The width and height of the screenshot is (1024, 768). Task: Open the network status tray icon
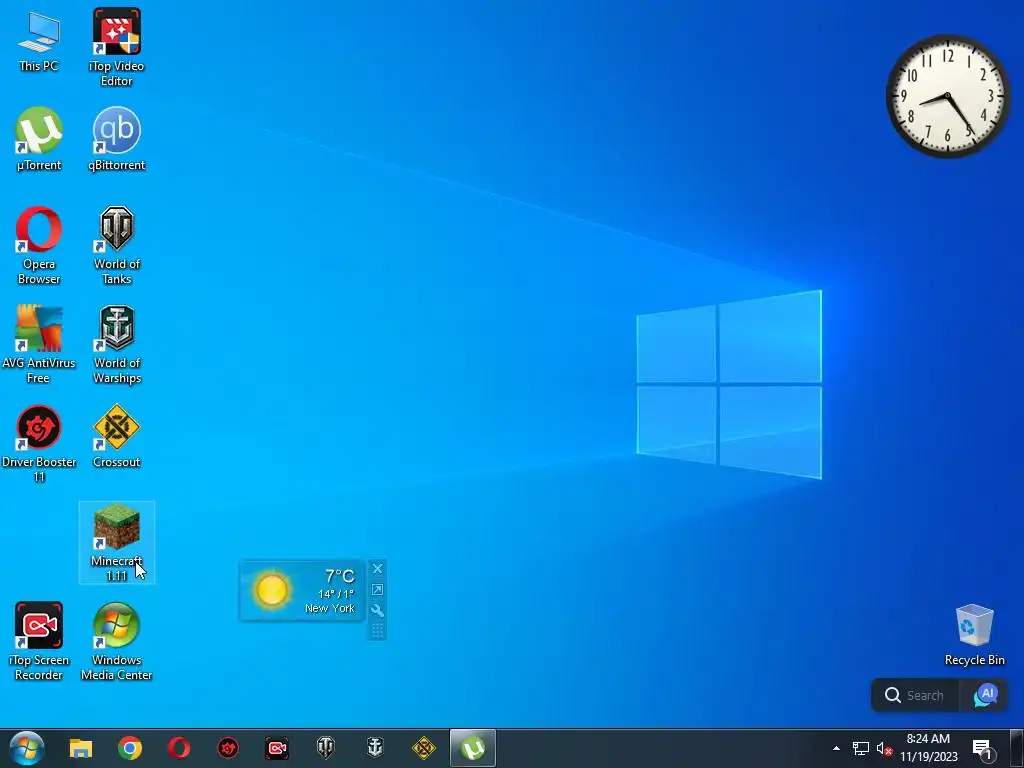tap(861, 748)
